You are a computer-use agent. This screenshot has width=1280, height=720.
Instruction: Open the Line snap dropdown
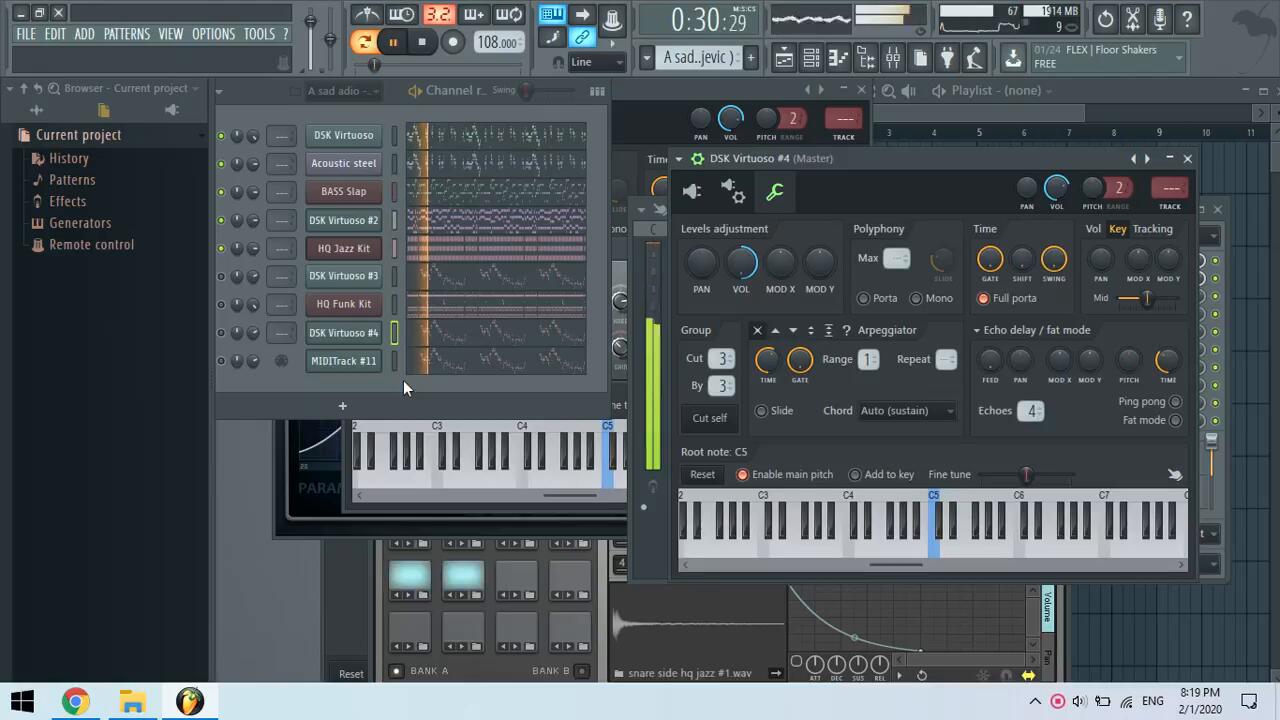pos(596,62)
